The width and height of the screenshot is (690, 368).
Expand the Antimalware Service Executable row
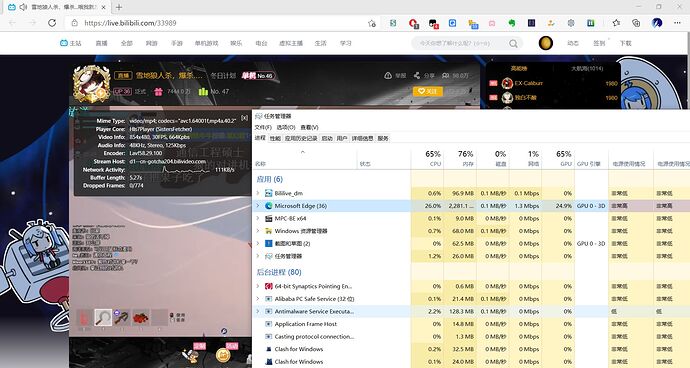(258, 311)
